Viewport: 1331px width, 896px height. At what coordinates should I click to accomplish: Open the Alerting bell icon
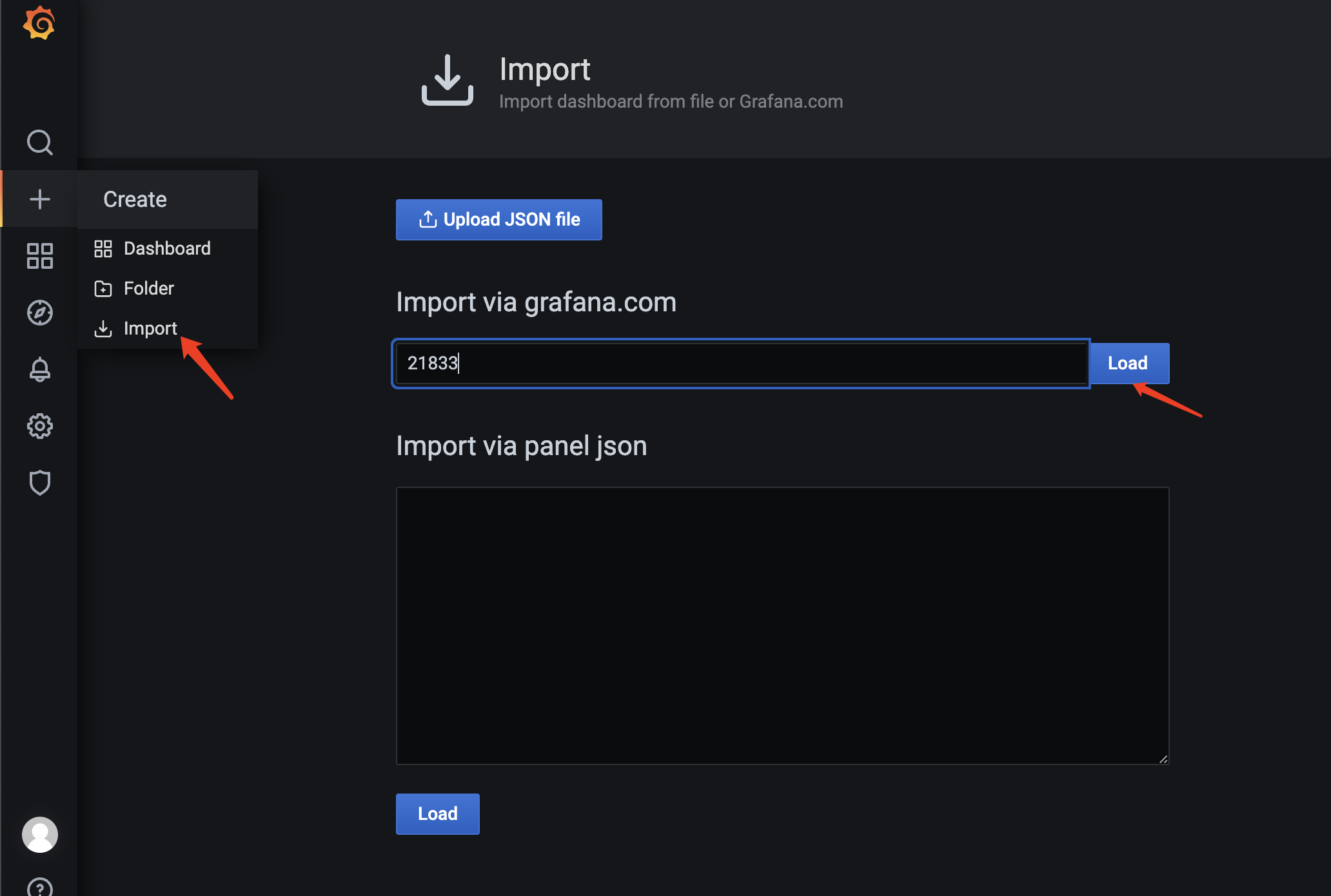point(39,369)
